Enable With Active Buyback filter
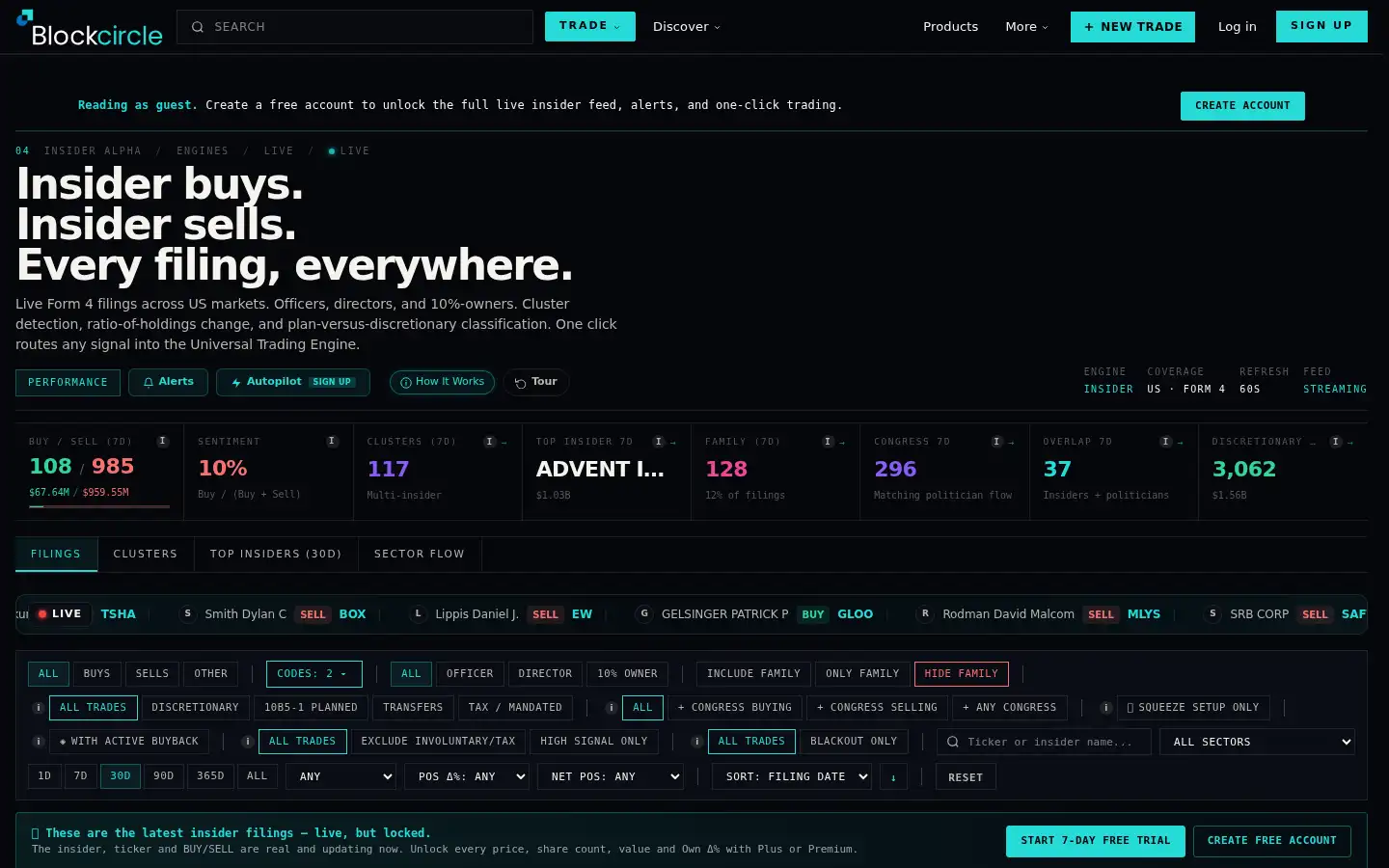 [129, 742]
